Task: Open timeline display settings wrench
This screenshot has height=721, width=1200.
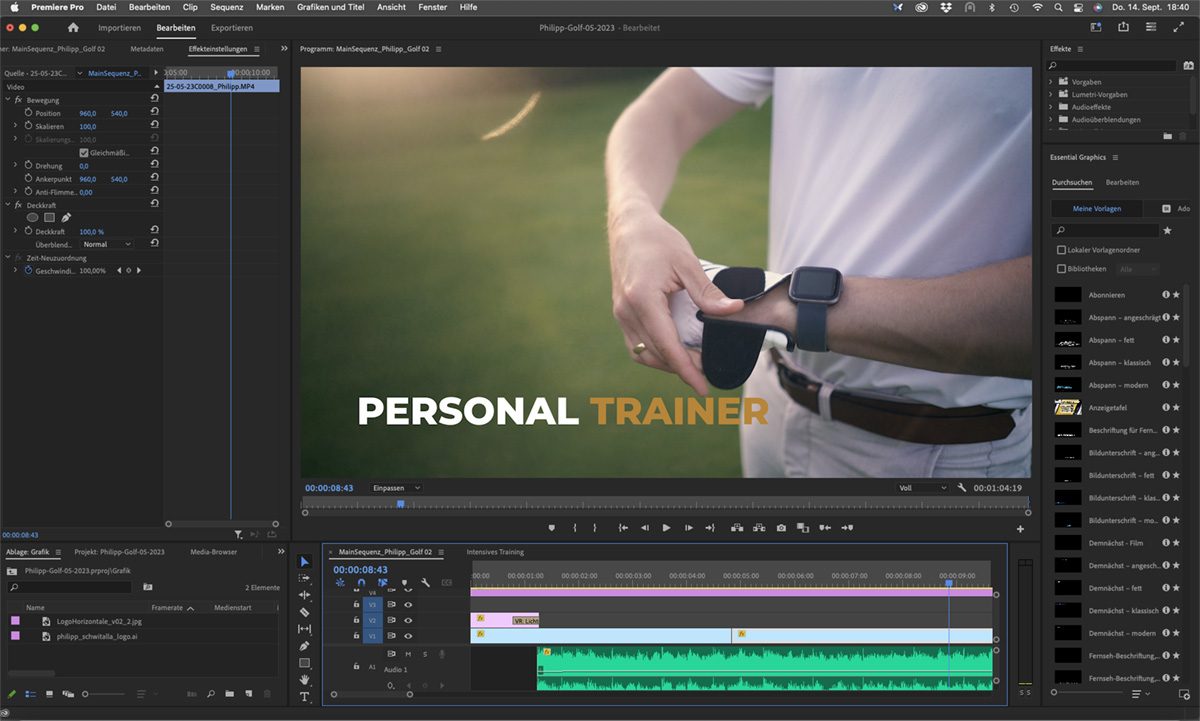Action: pos(425,583)
